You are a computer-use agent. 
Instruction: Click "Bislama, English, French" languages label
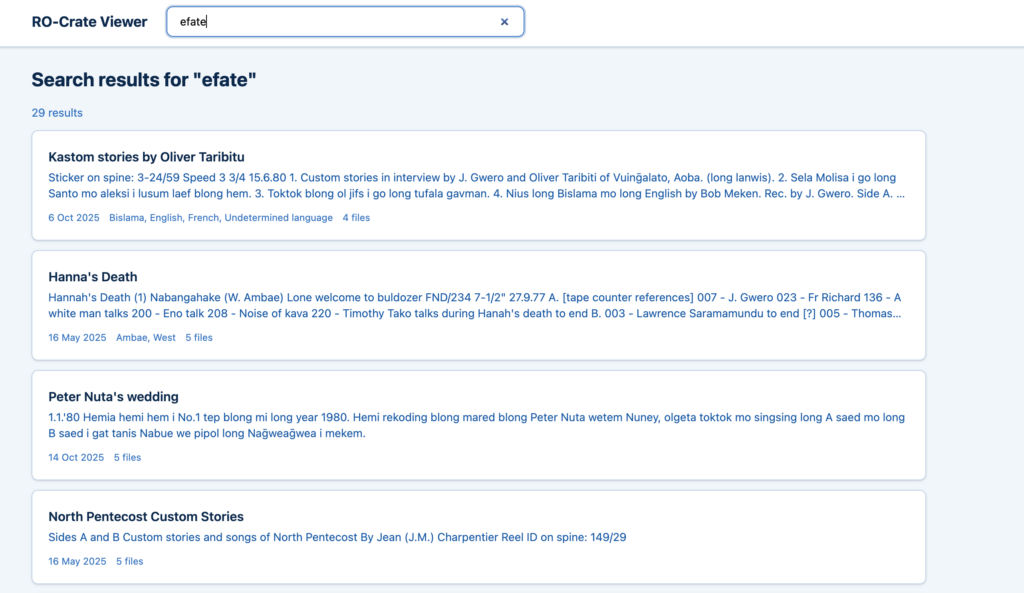coord(220,218)
